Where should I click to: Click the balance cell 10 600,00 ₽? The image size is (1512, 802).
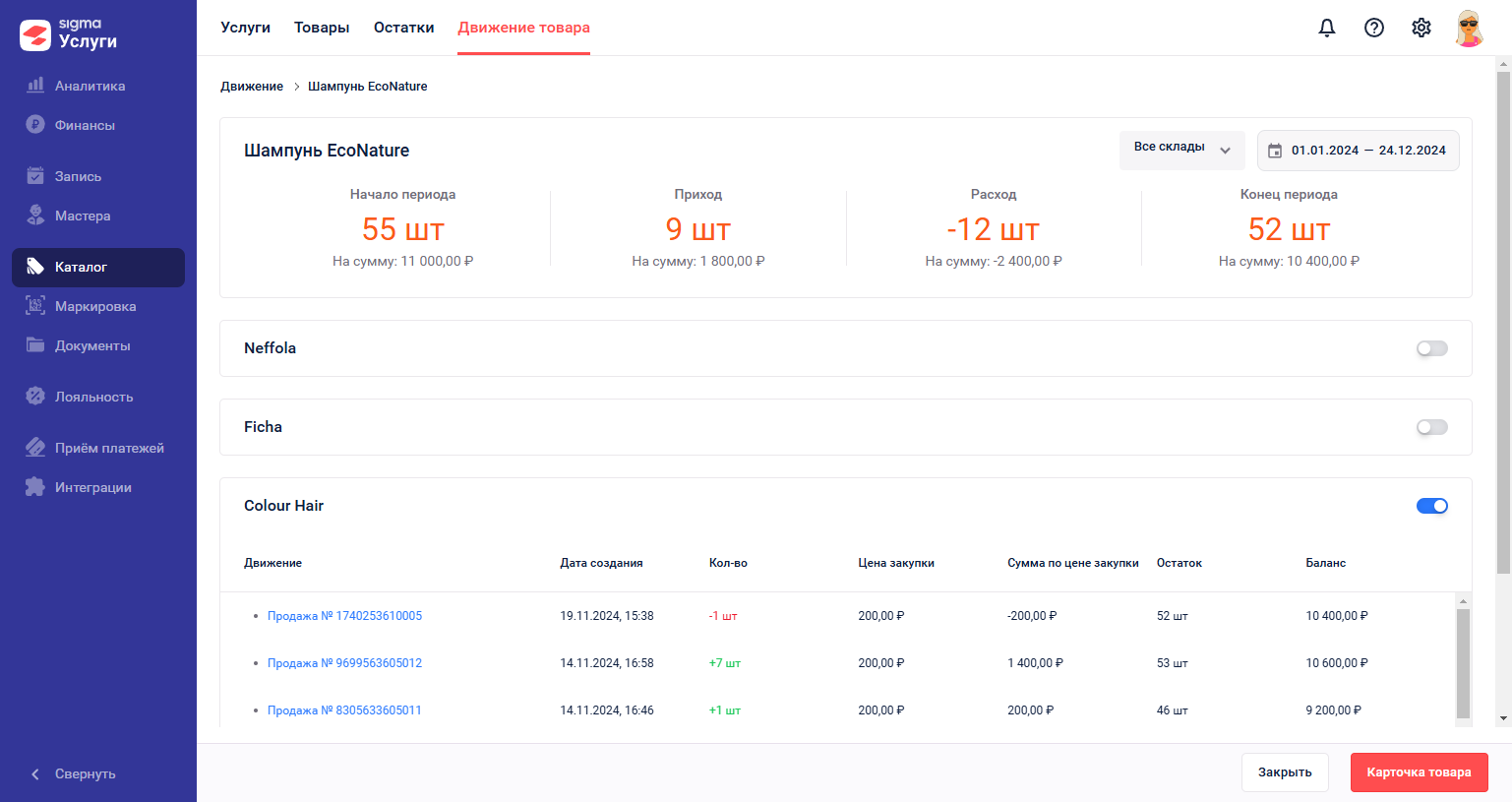point(1337,663)
